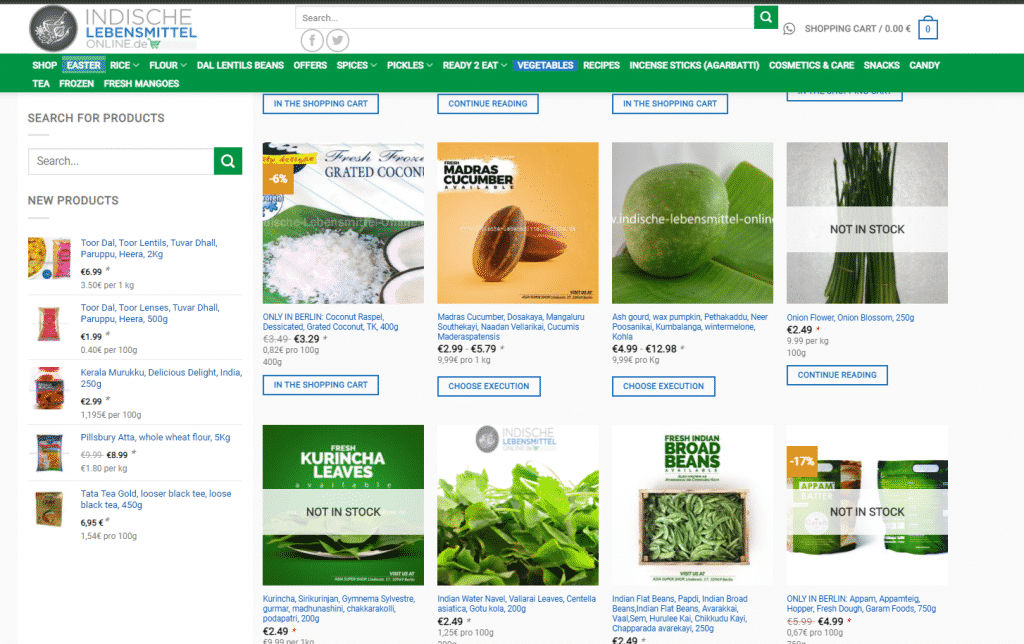Click Toor Dal 2Kg sidebar thumbnail
The image size is (1024, 644).
tap(50, 259)
